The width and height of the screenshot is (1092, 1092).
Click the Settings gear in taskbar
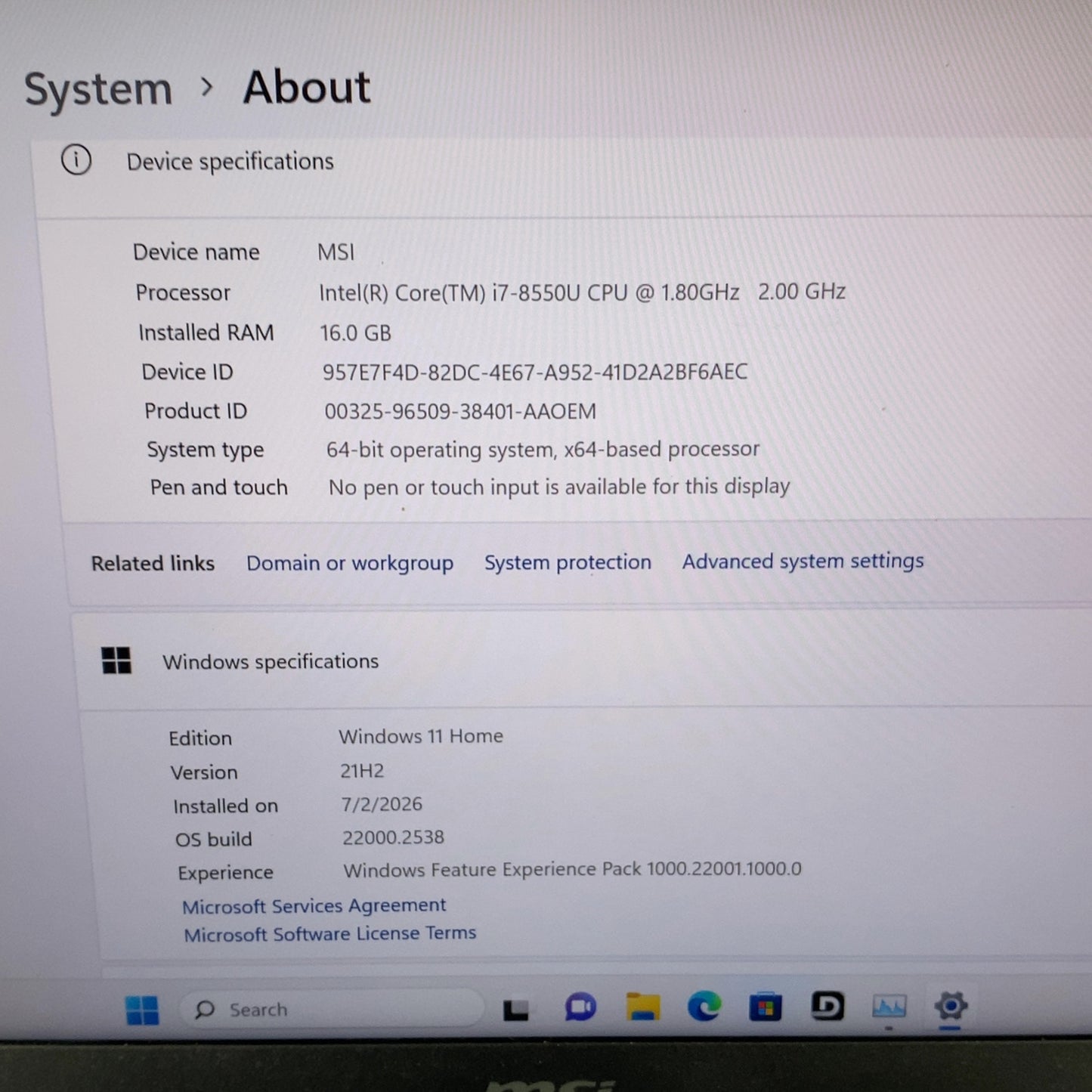951,1006
